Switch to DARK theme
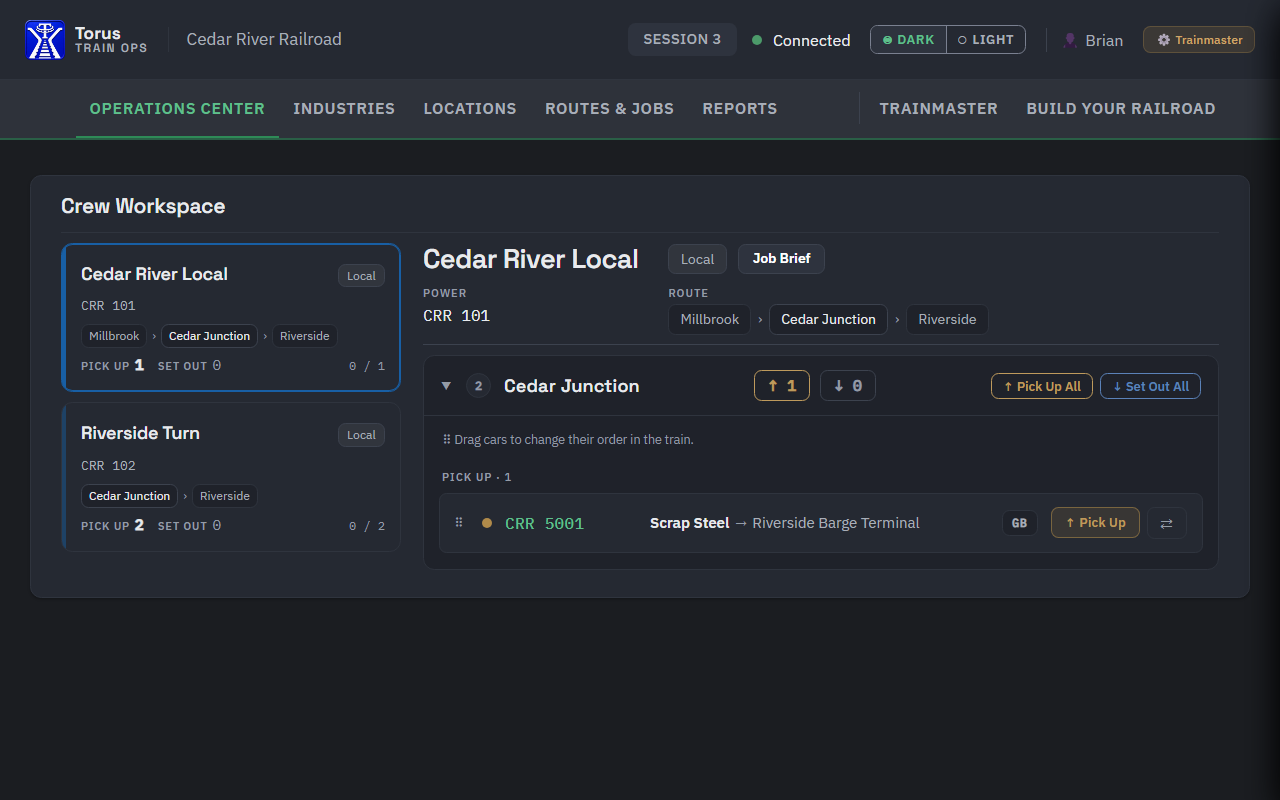This screenshot has height=800, width=1280. [x=908, y=40]
